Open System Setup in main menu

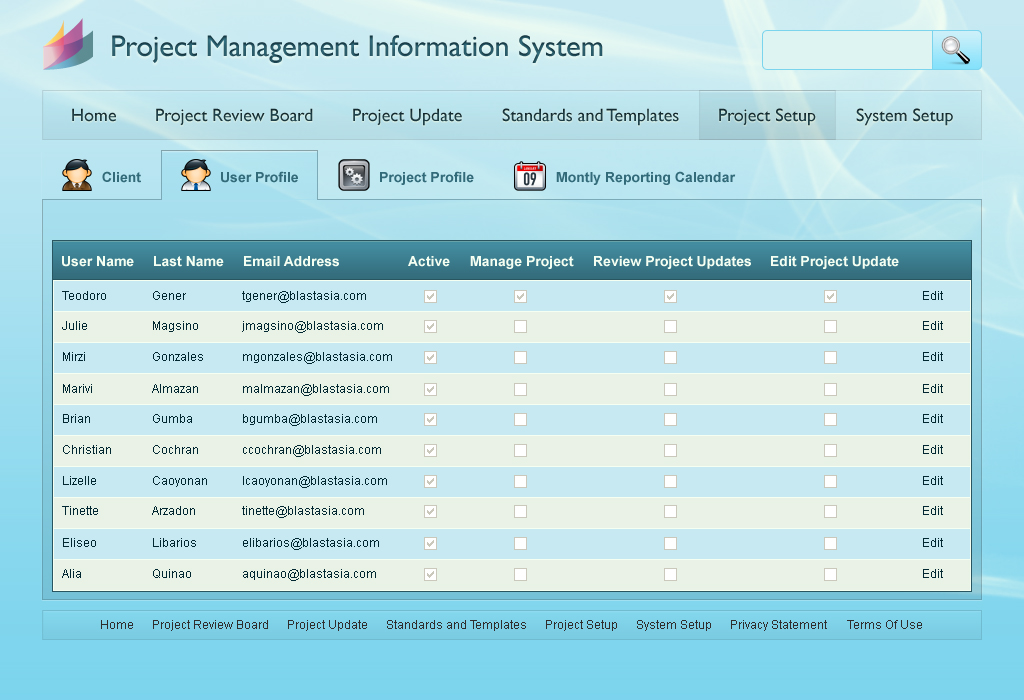click(904, 116)
